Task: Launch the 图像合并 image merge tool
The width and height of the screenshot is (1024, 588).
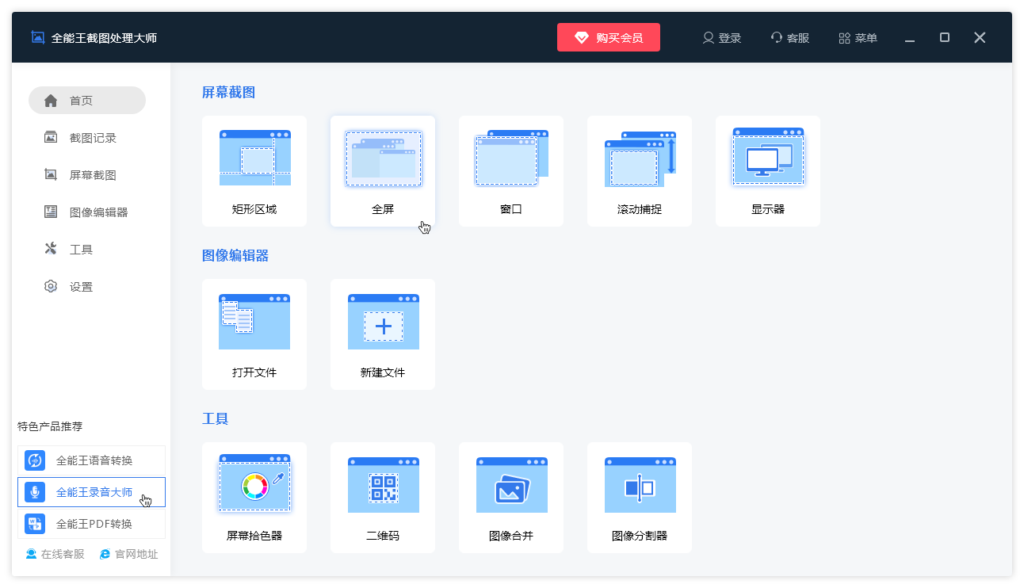Action: (x=511, y=496)
